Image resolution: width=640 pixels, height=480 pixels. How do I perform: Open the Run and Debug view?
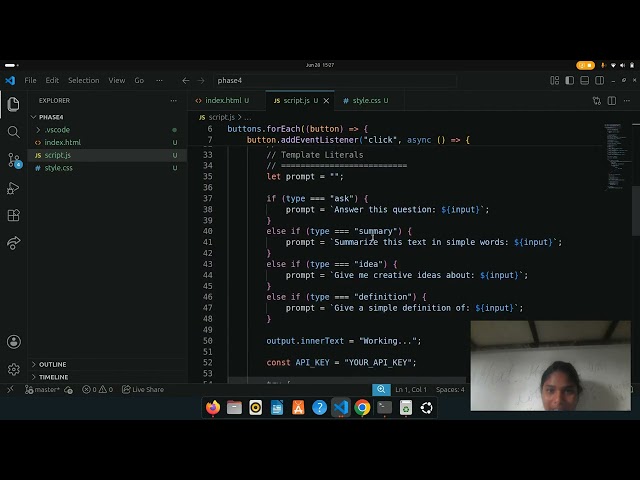tap(13, 188)
